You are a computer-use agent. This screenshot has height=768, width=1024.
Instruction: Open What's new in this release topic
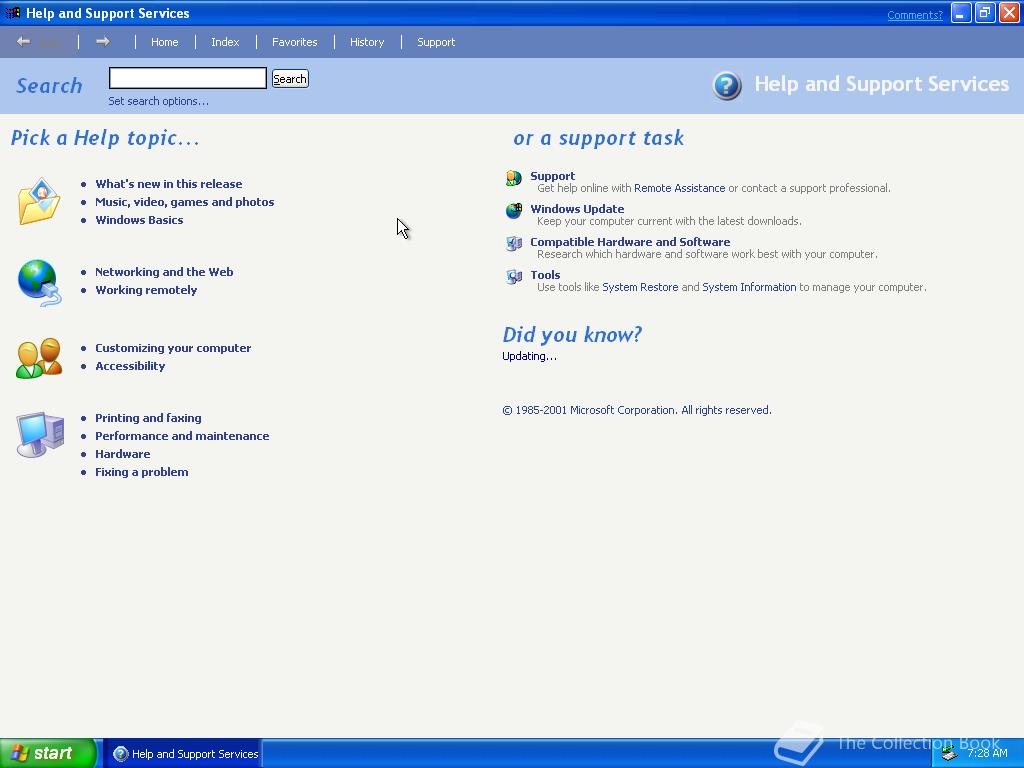tap(168, 184)
